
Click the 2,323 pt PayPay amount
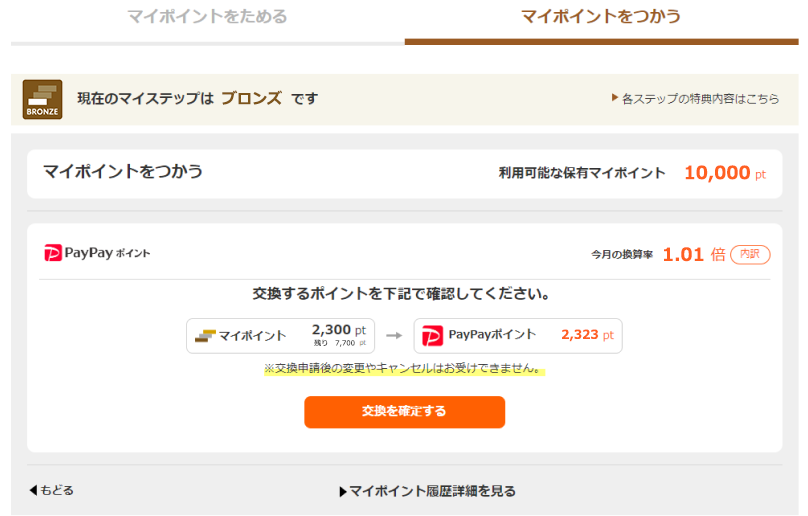pyautogui.click(x=587, y=335)
